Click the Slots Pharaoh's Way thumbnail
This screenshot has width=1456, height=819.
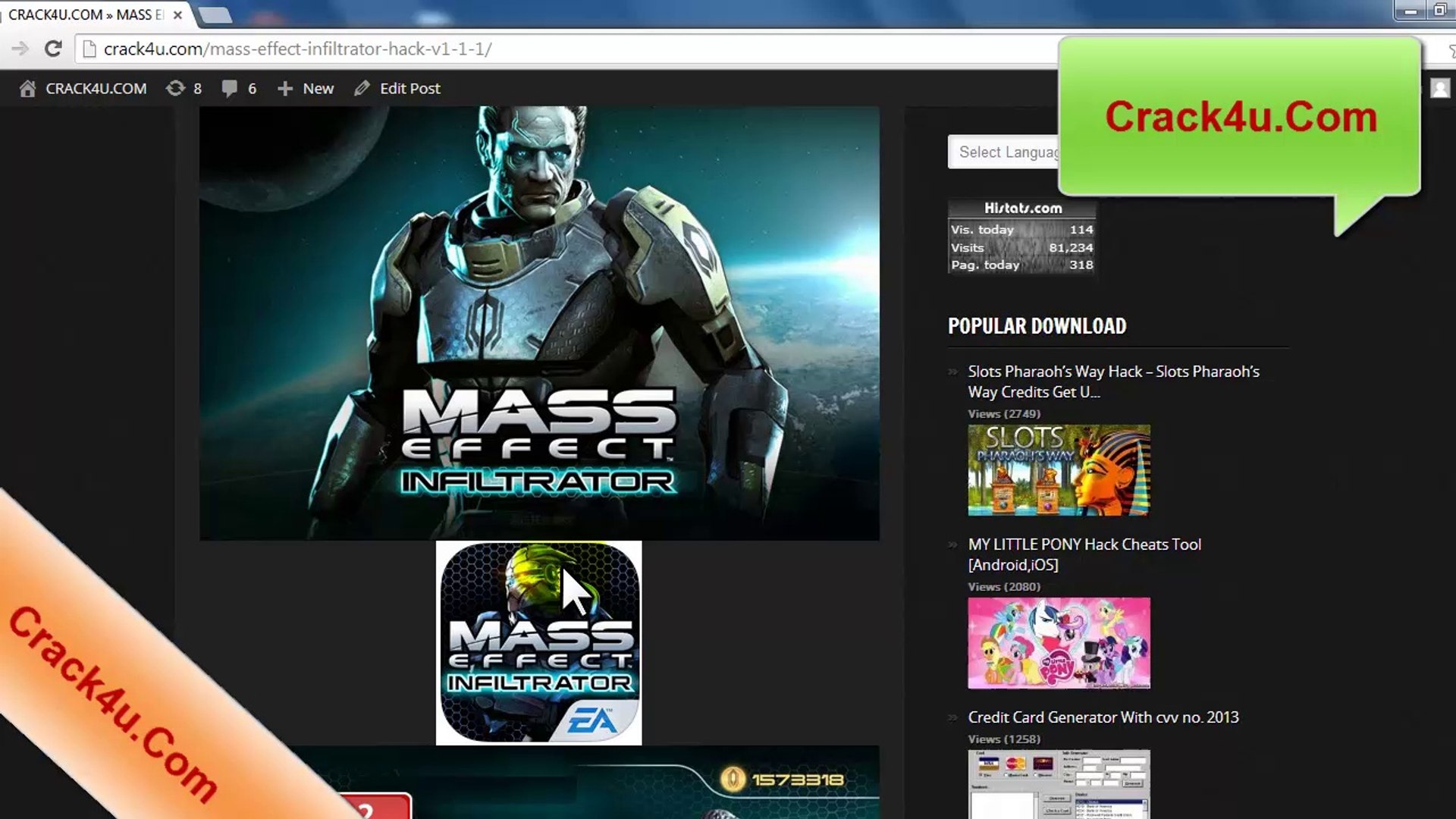click(1059, 470)
